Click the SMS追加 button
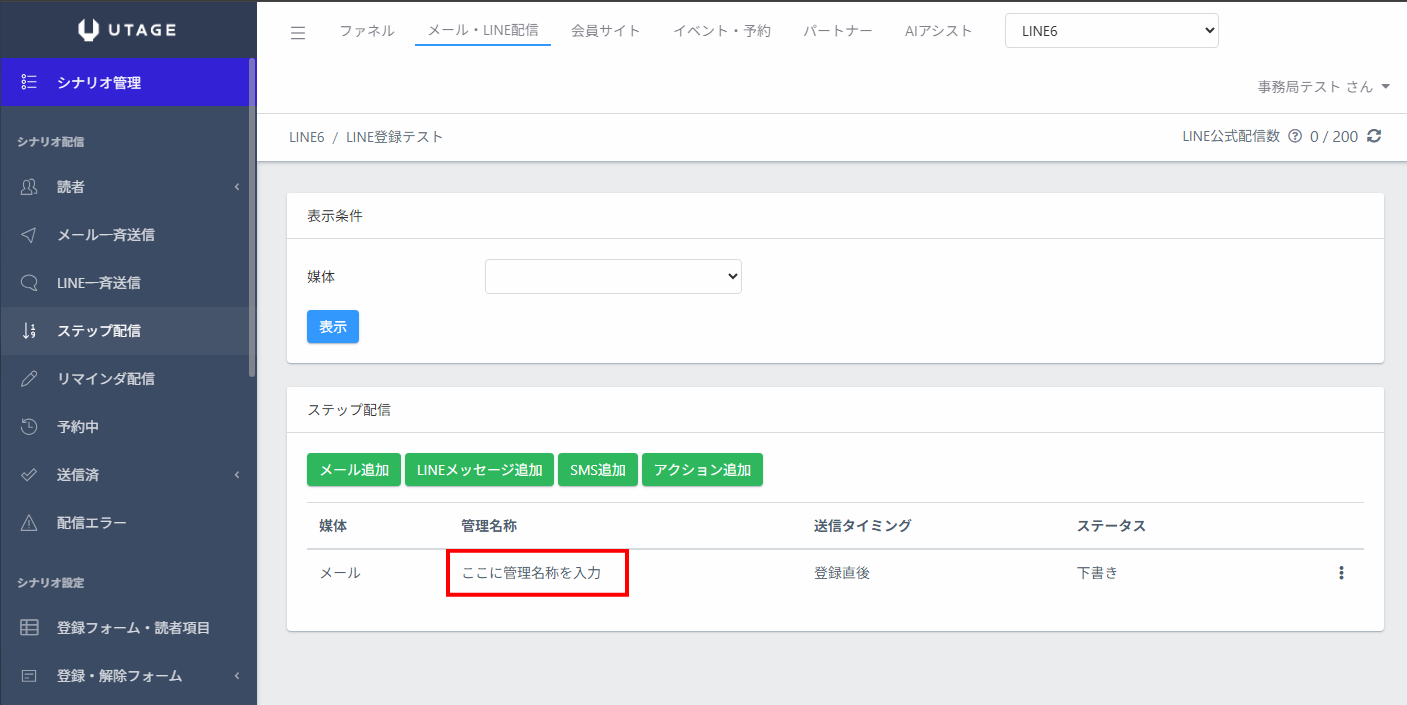This screenshot has width=1407, height=705. (x=598, y=470)
